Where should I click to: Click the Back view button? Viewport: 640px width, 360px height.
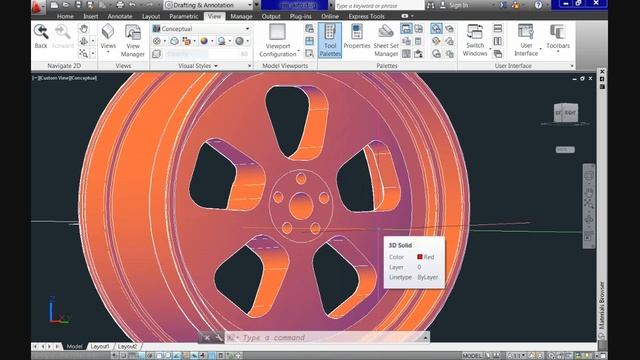coord(41,36)
